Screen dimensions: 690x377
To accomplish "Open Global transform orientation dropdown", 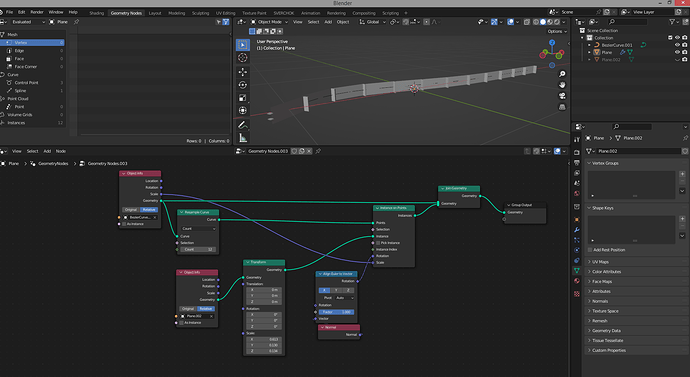I will (x=373, y=22).
